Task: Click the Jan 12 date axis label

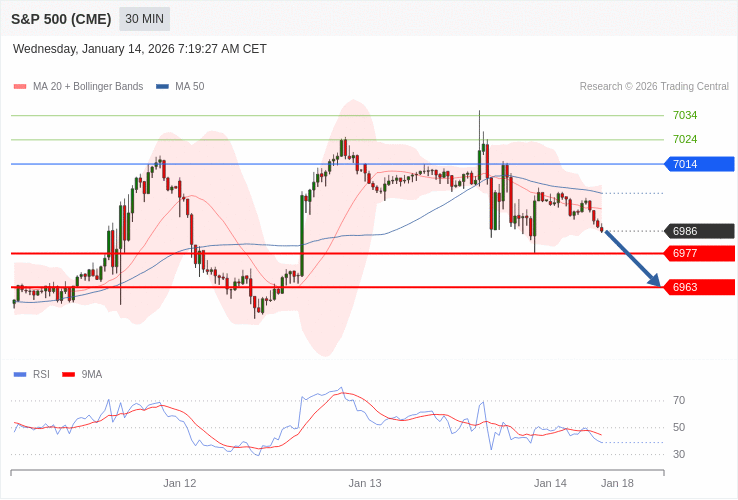Action: [180, 484]
